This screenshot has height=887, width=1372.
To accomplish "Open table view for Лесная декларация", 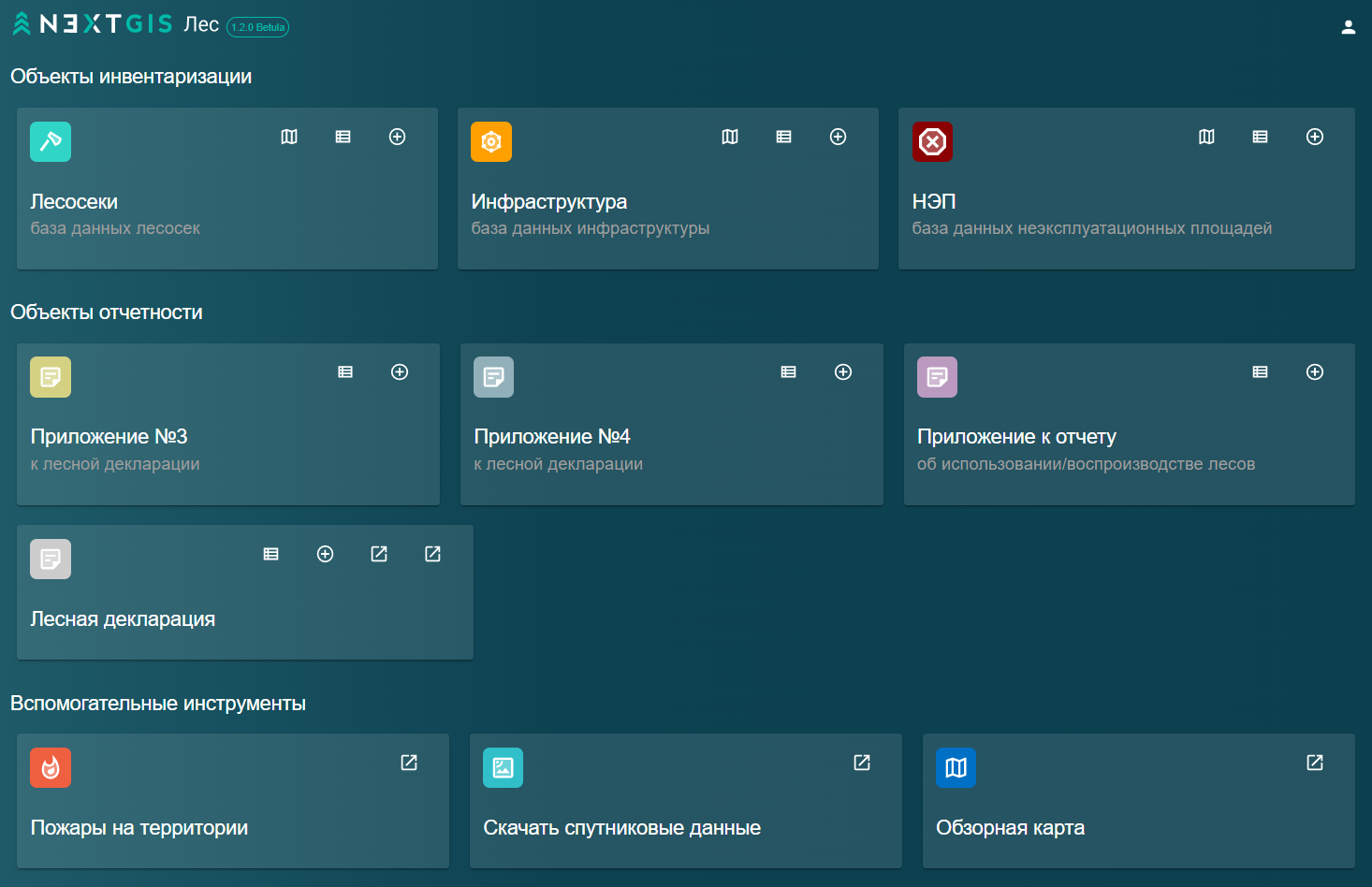I will point(270,554).
